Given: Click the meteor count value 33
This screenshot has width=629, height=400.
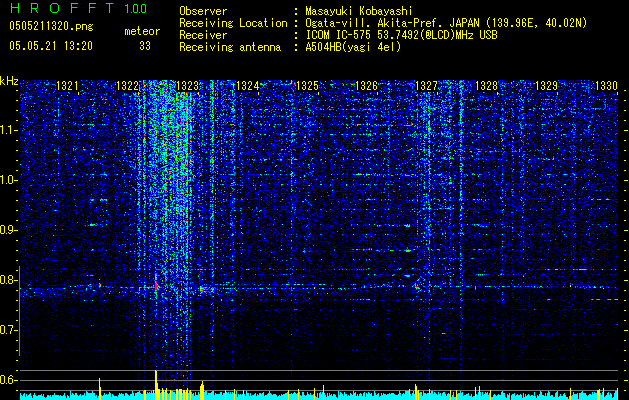Looking at the screenshot, I should click(145, 46).
